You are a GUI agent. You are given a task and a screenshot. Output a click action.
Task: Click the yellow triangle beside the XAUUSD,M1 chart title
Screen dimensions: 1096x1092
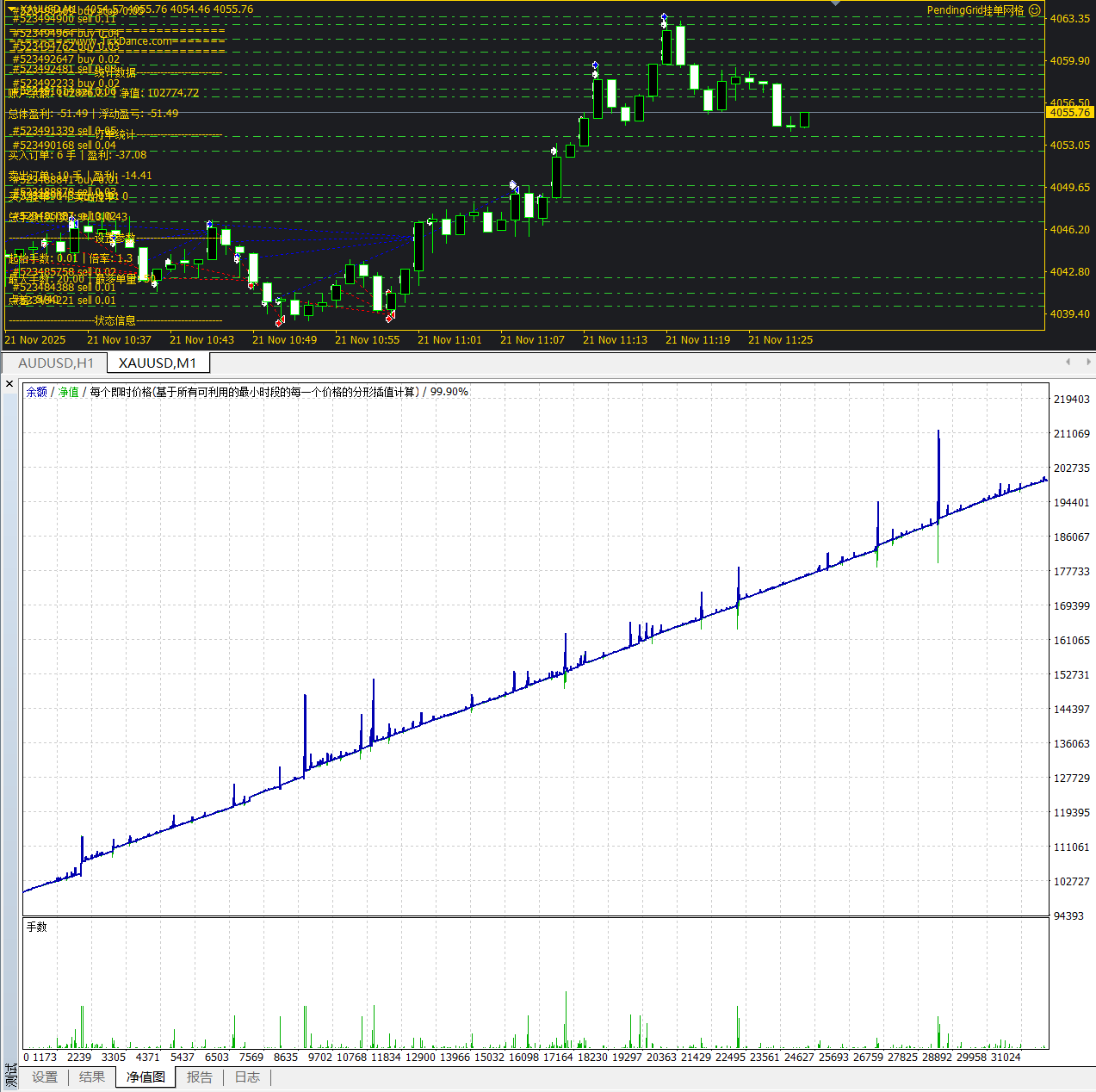coord(14,9)
